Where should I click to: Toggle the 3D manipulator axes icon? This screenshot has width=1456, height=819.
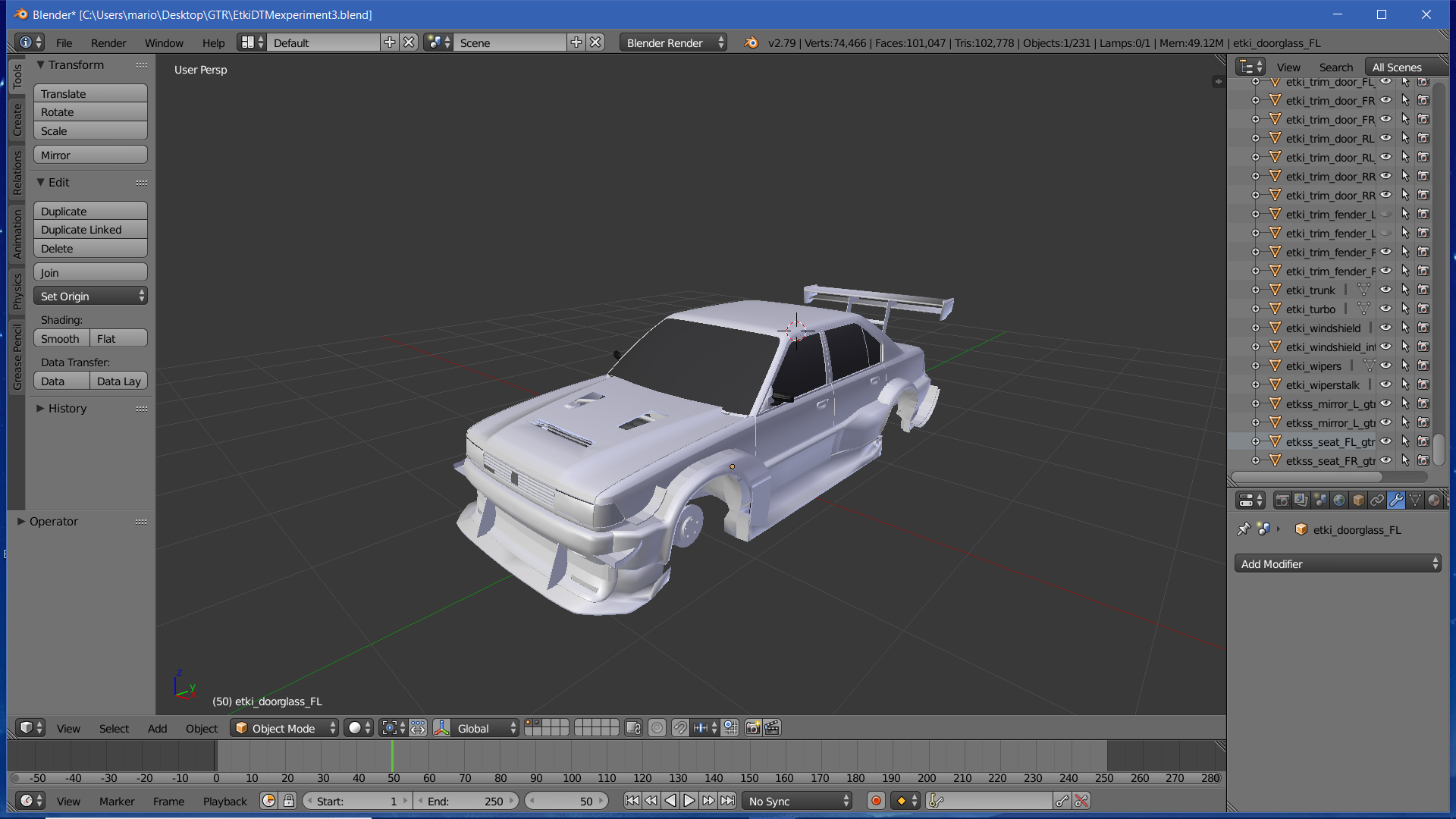point(442,728)
